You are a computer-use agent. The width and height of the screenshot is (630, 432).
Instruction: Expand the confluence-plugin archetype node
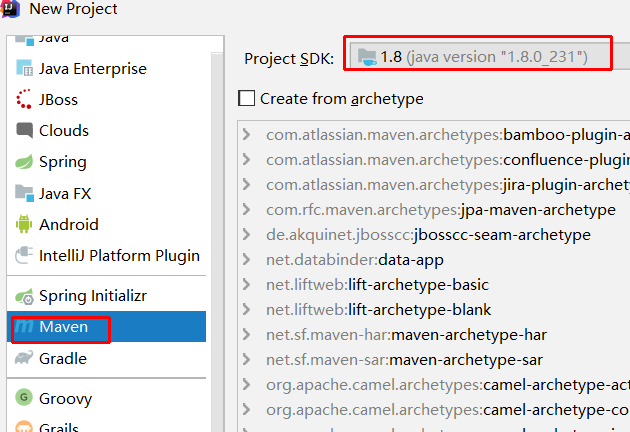pos(247,160)
